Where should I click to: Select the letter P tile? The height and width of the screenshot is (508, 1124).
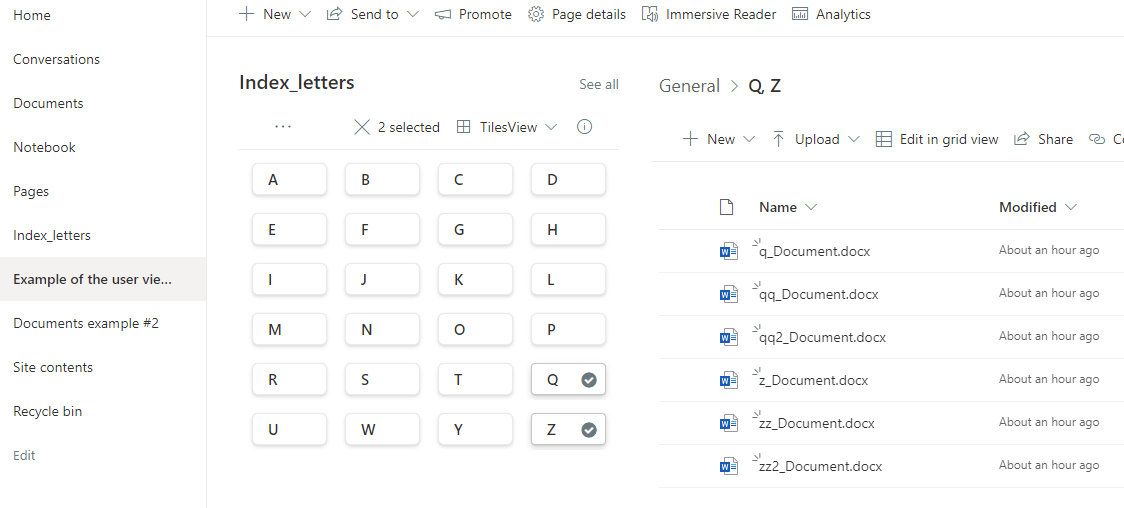(568, 330)
